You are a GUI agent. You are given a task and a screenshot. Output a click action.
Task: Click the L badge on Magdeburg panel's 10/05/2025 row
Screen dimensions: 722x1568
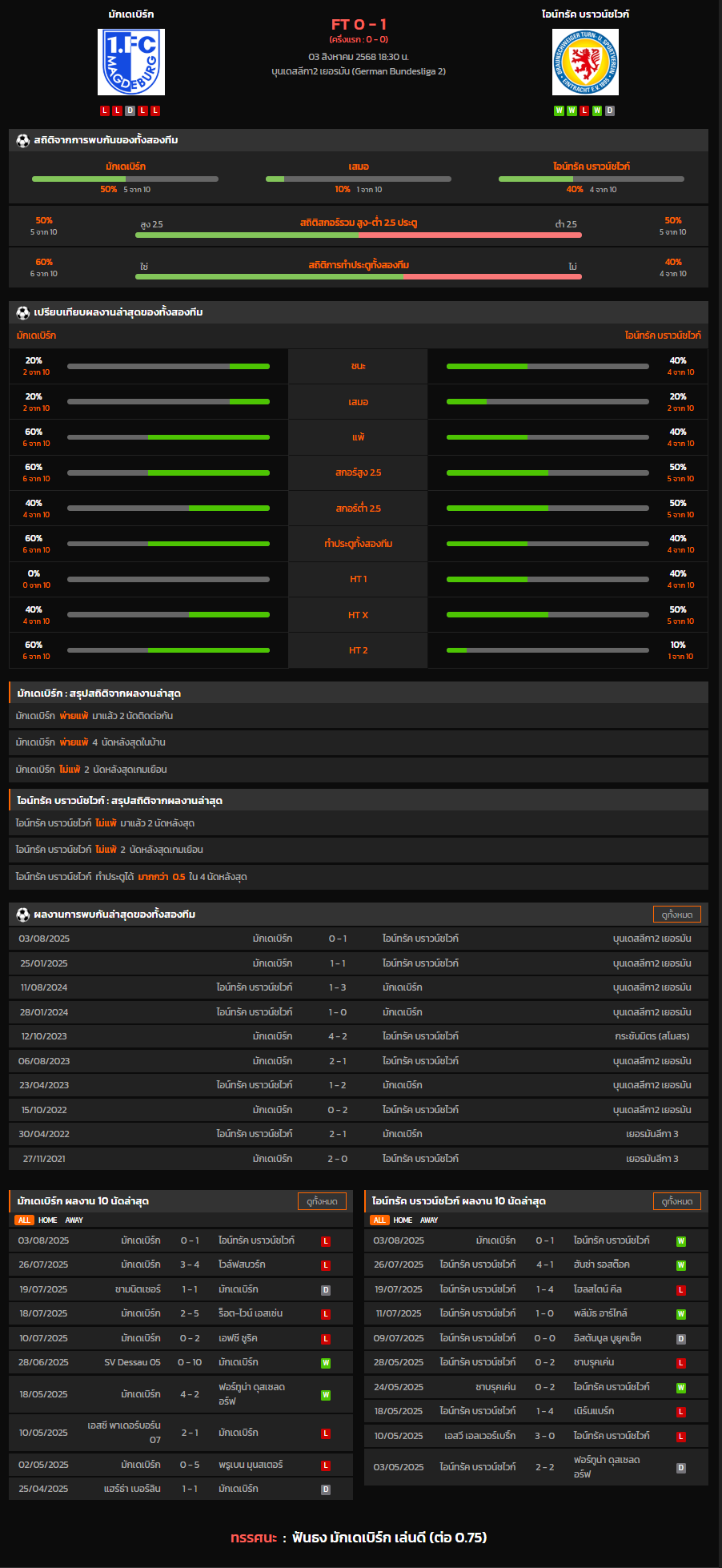(x=326, y=1433)
